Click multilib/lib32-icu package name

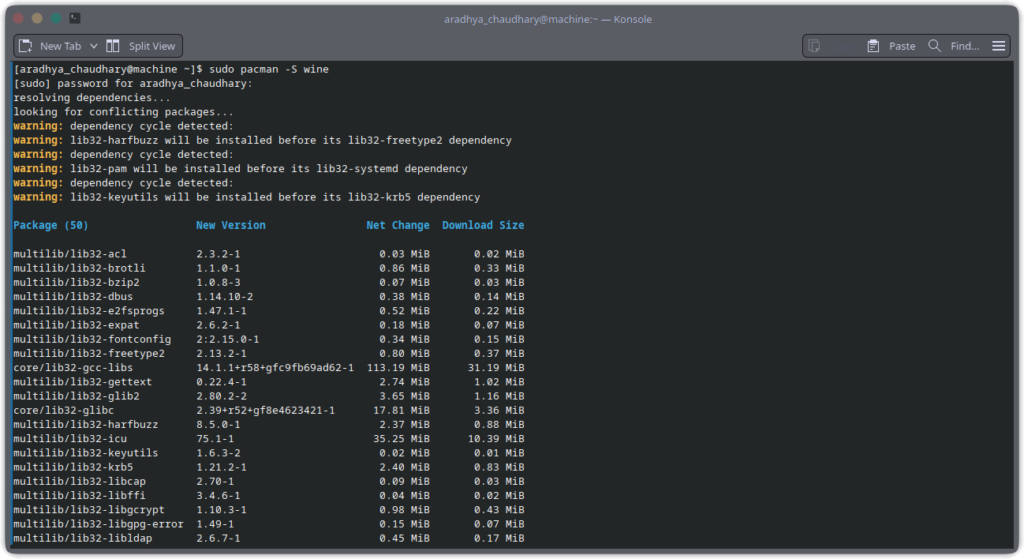pyautogui.click(x=70, y=439)
